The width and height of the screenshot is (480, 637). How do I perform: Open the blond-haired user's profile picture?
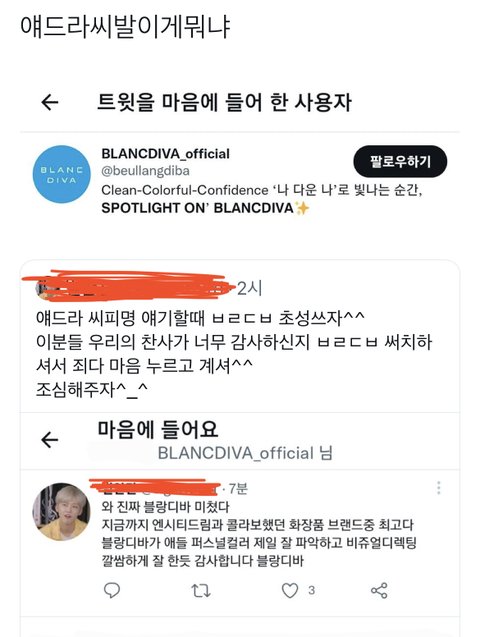click(x=61, y=511)
